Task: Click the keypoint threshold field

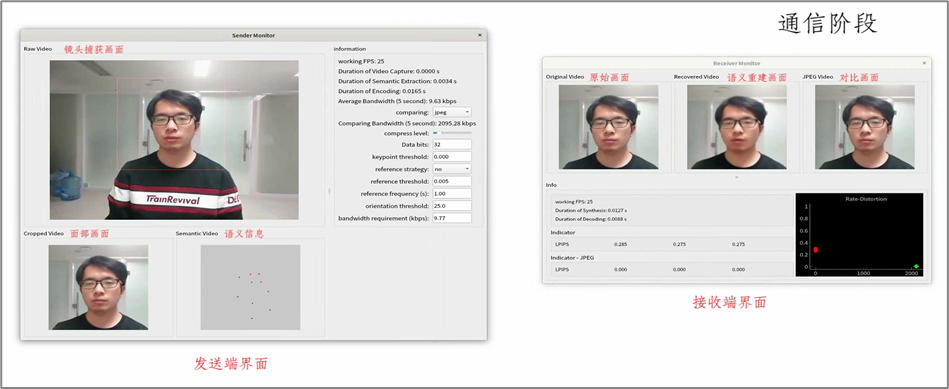Action: point(452,157)
